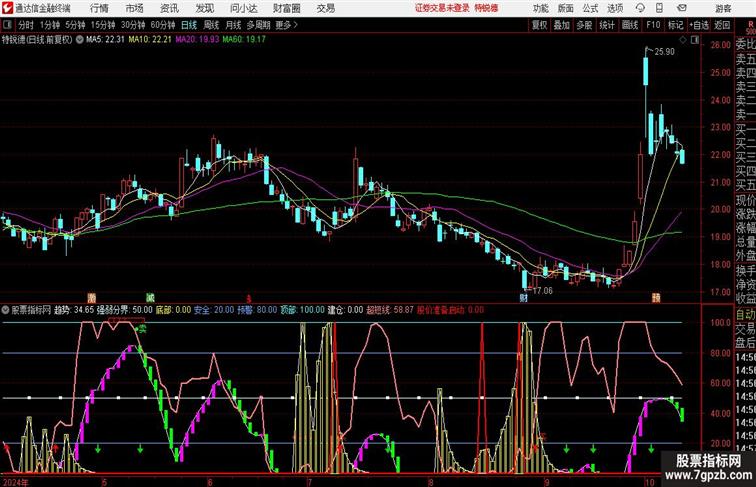This screenshot has height=487, width=756.
Task: Click the 返回 back button
Action: (722, 25)
